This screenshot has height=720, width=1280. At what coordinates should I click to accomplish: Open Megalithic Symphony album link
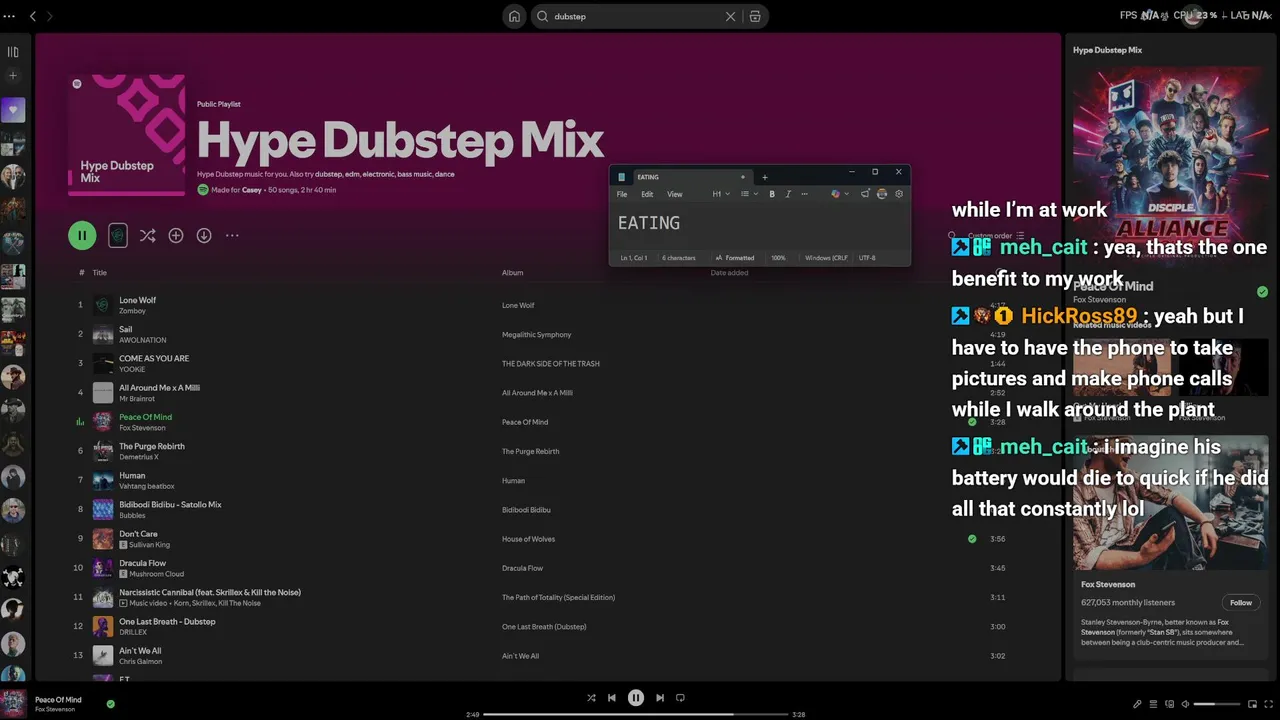point(536,335)
